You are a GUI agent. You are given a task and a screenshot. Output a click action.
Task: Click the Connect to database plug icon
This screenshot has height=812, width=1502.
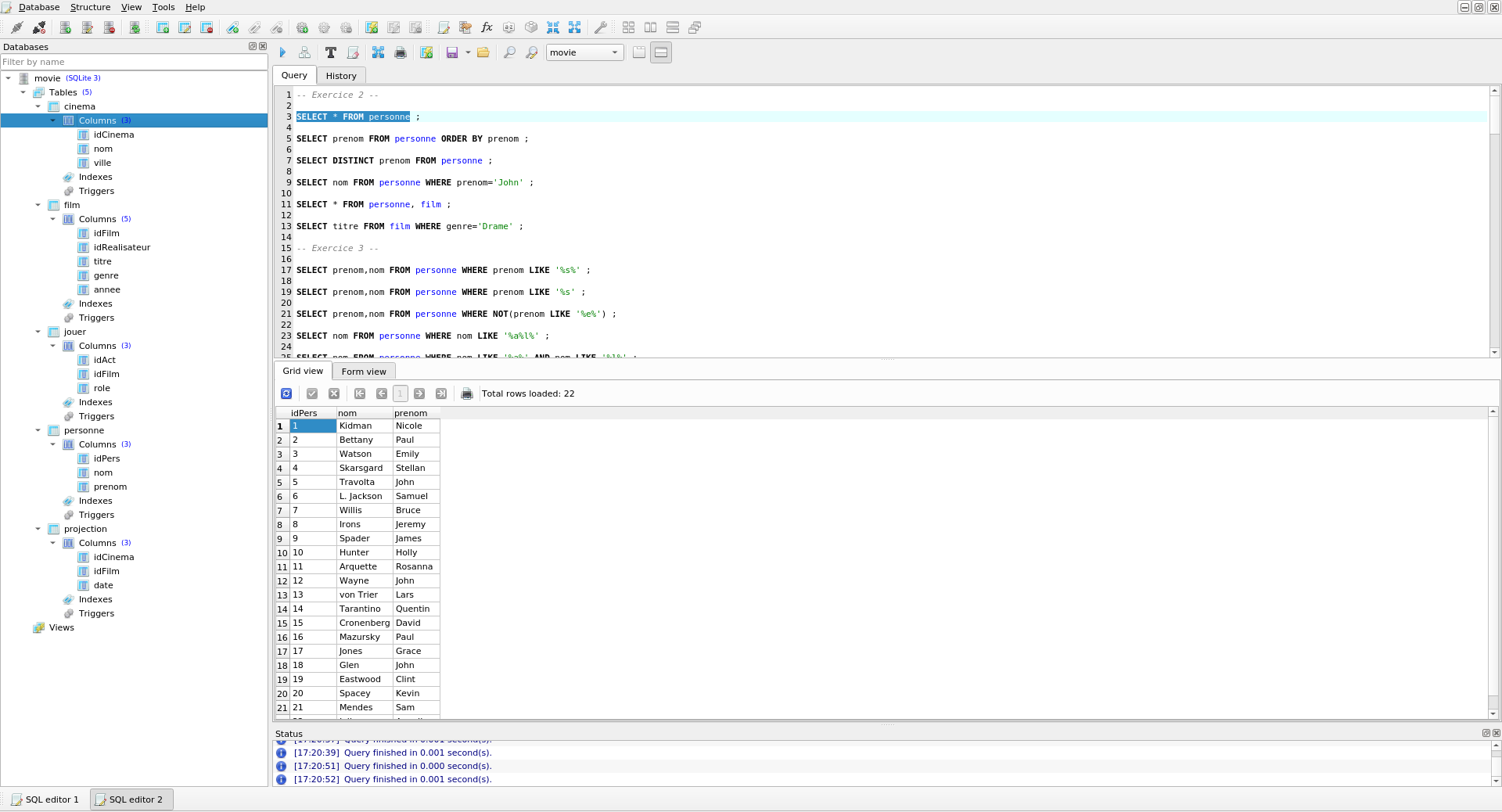(16, 27)
